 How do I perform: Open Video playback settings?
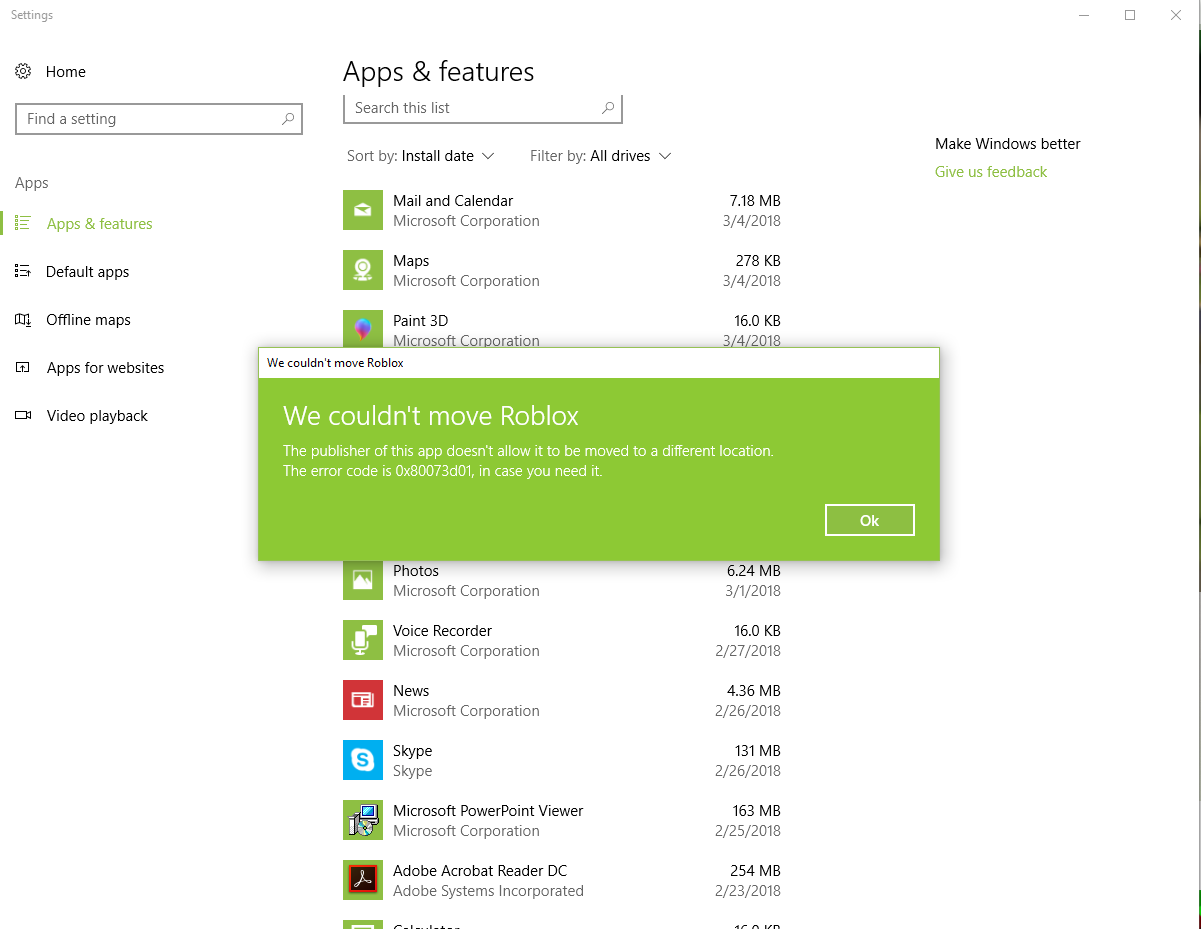(97, 416)
